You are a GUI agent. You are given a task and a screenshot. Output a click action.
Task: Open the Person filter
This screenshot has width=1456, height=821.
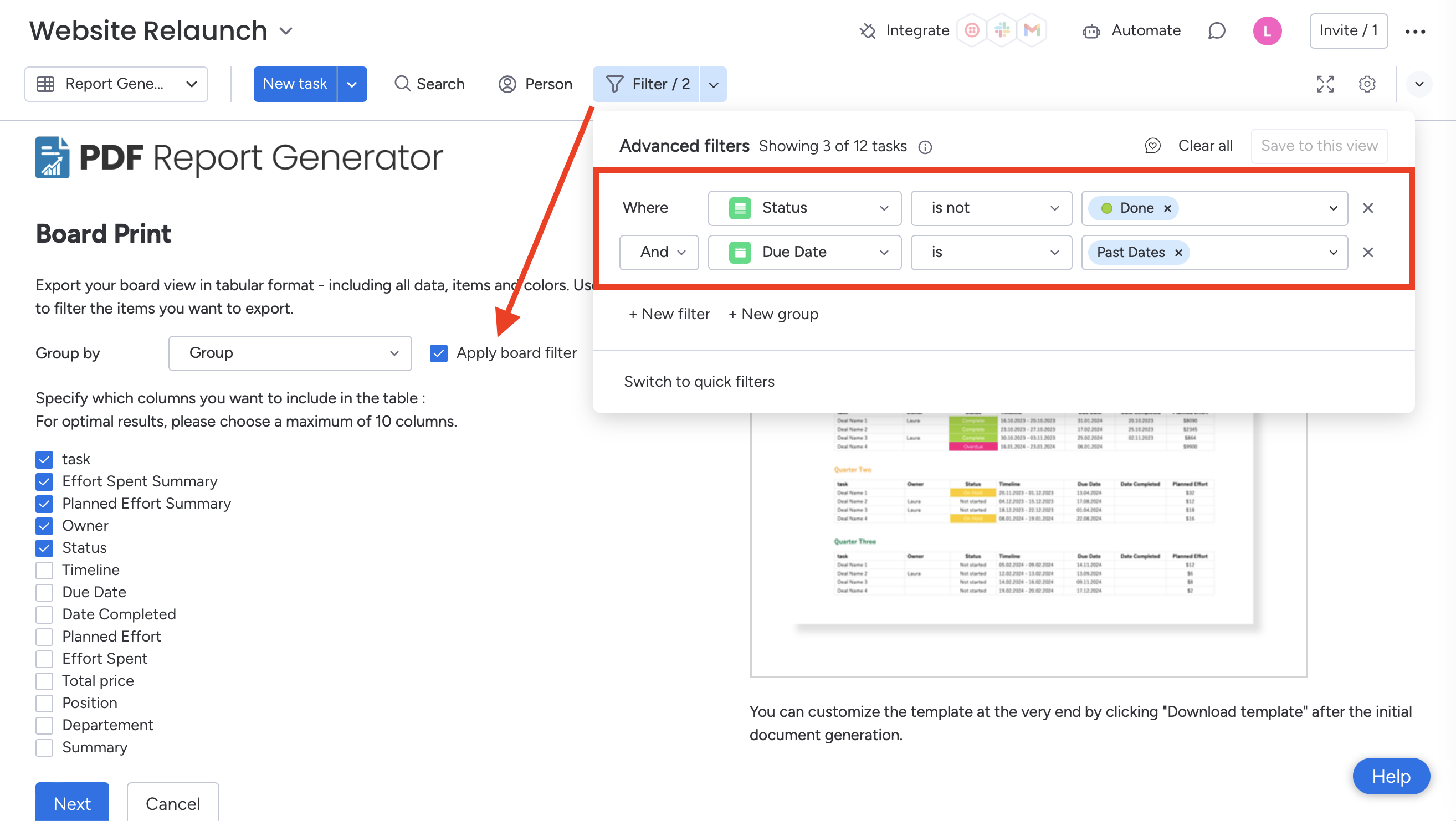click(535, 84)
